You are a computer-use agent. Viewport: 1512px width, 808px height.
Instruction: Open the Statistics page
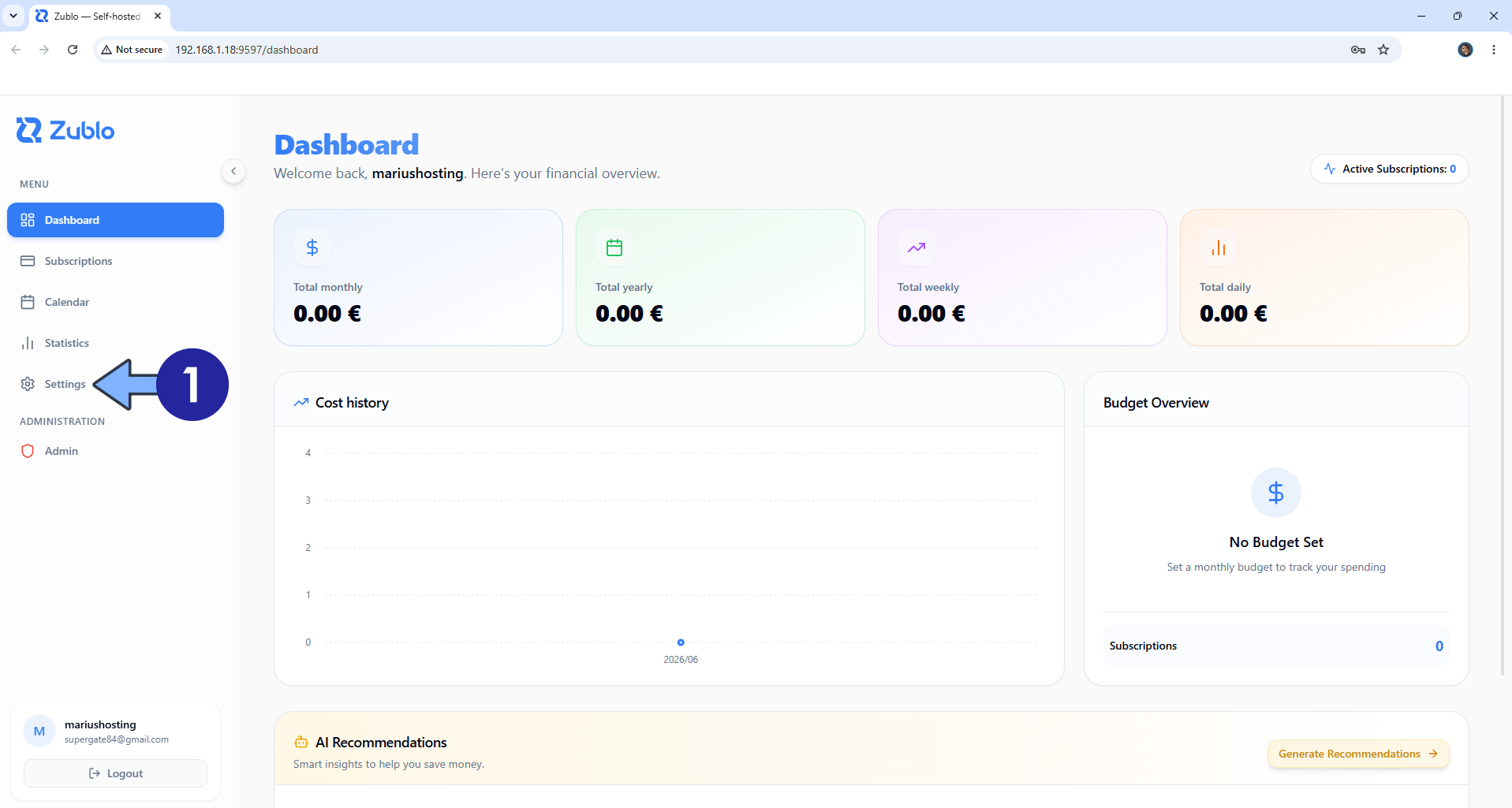click(x=115, y=343)
